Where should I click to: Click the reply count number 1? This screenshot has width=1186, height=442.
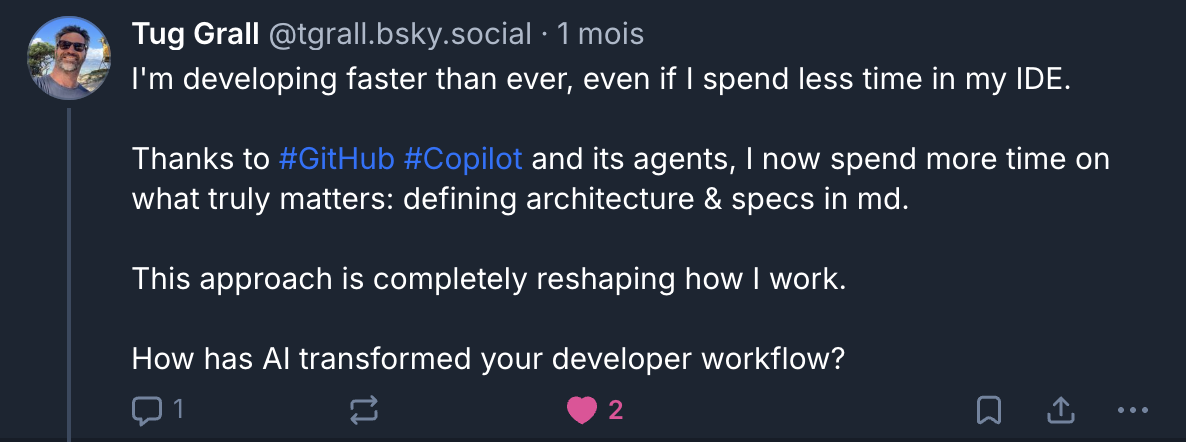[x=178, y=409]
